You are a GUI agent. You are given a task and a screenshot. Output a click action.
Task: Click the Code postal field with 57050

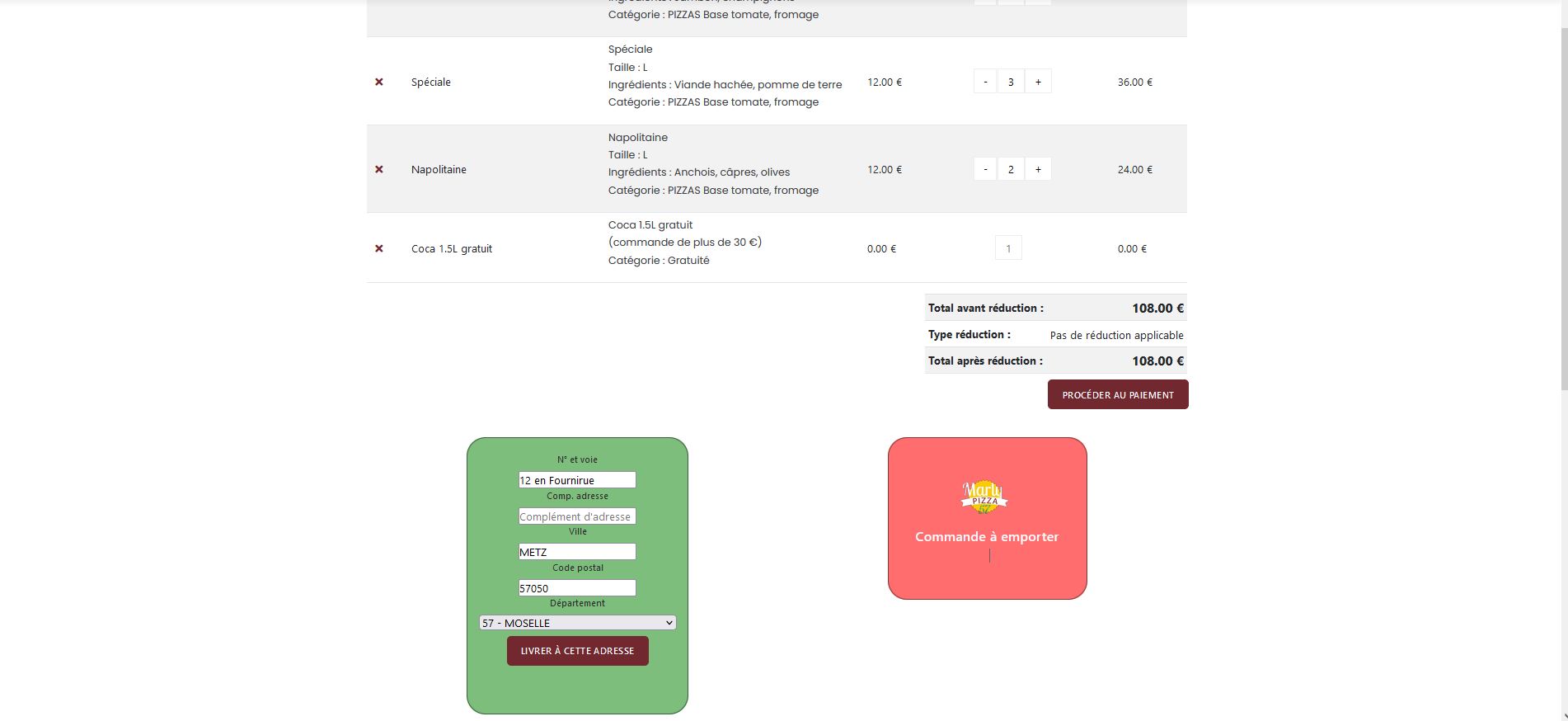coord(577,588)
